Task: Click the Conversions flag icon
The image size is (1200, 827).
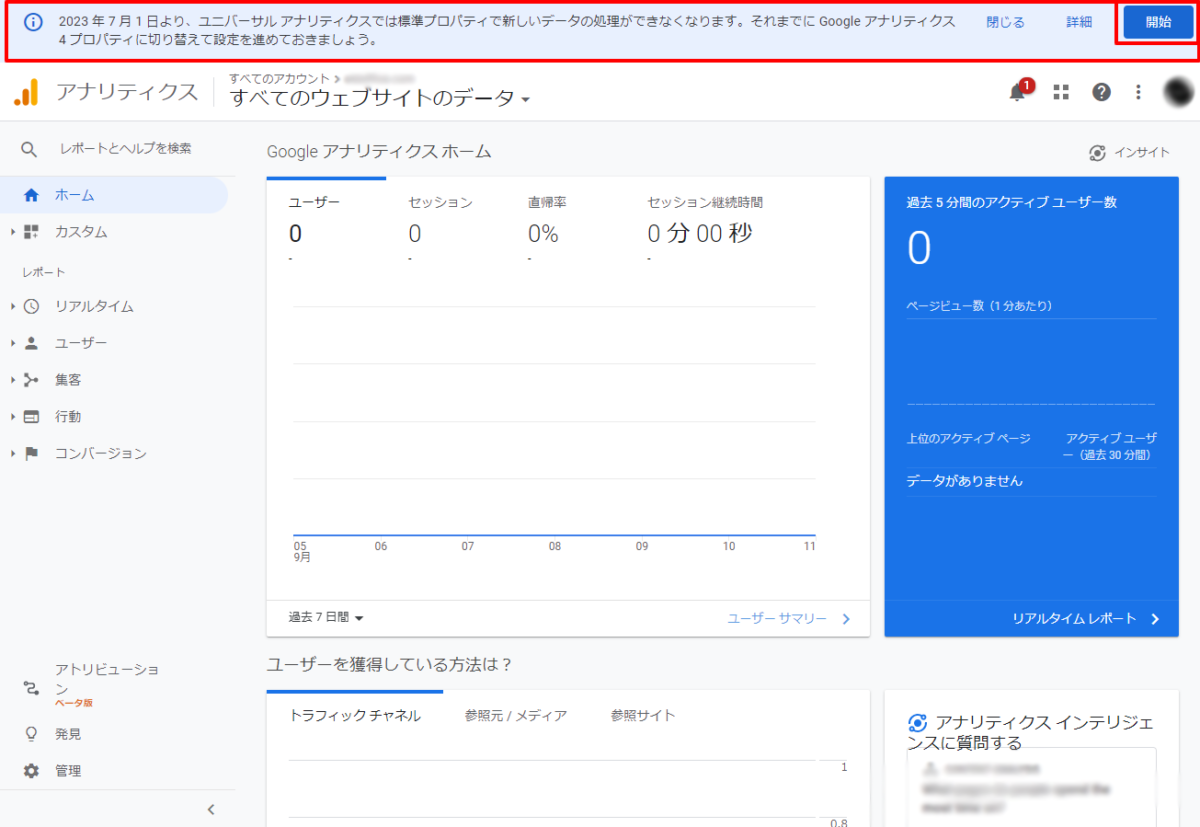Action: tap(31, 454)
